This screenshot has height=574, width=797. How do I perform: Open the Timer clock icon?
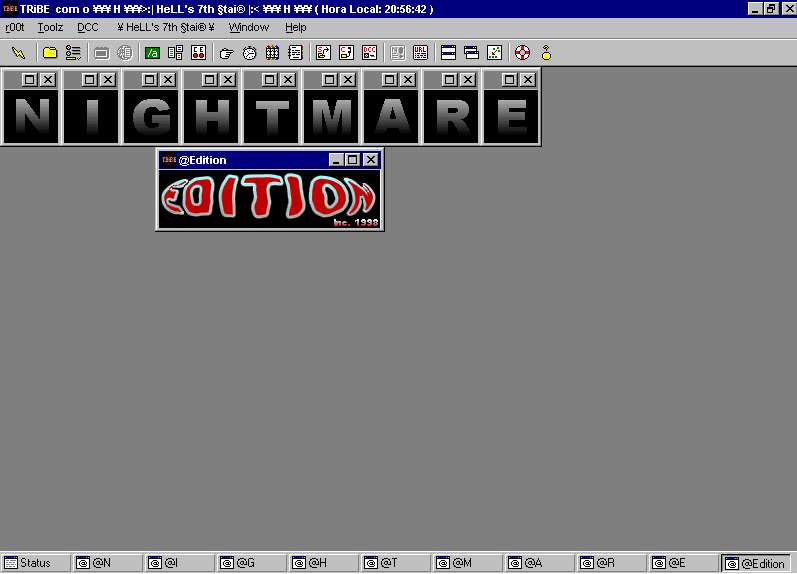249,53
